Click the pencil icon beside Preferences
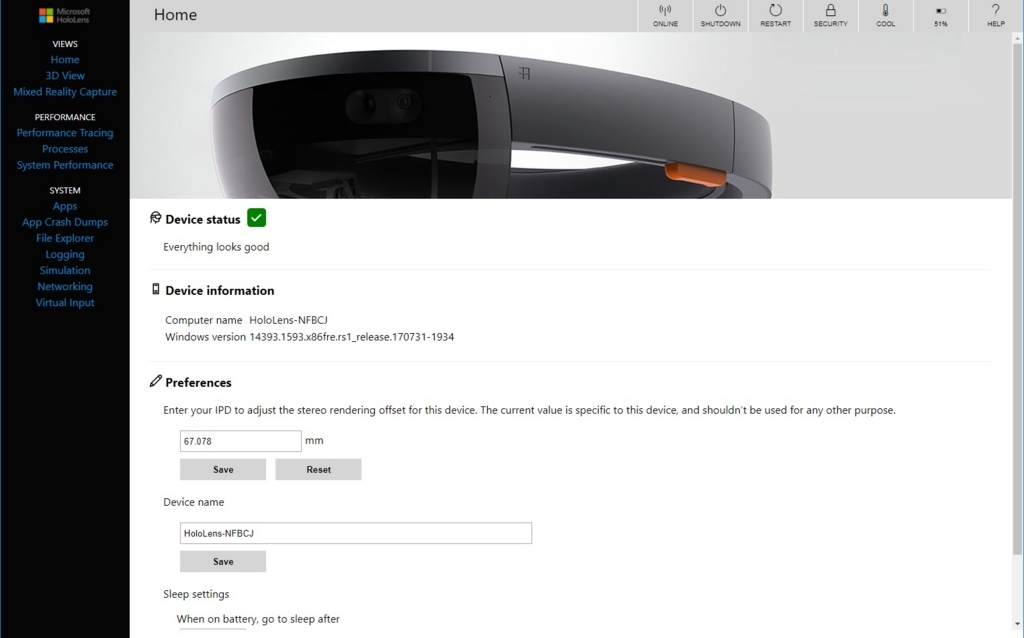This screenshot has width=1024, height=638. tap(155, 381)
